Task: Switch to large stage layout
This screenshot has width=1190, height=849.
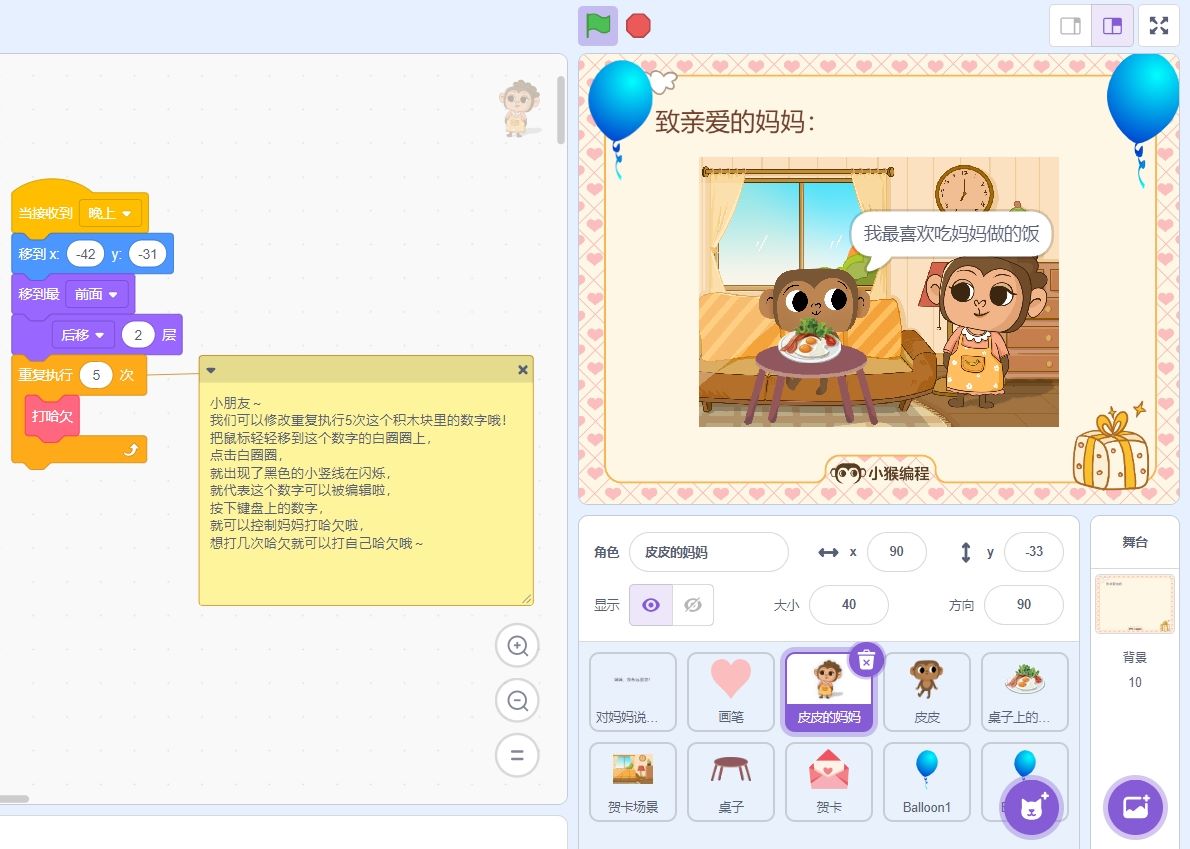Action: tap(1112, 26)
